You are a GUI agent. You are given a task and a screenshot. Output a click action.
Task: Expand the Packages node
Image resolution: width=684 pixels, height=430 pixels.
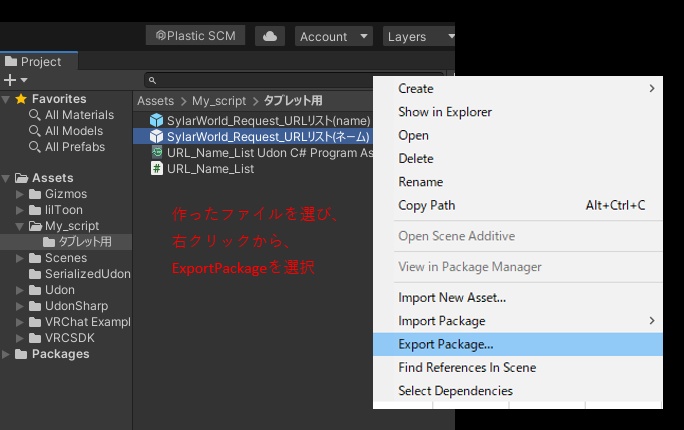(x=6, y=354)
